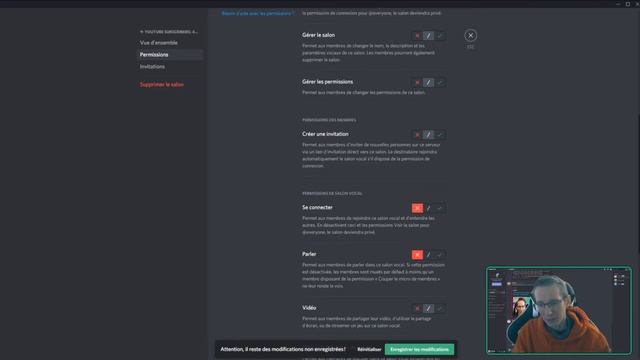Click the webcam overlay thumbnail
Viewport: 640px width, 360px height.
pos(559,310)
